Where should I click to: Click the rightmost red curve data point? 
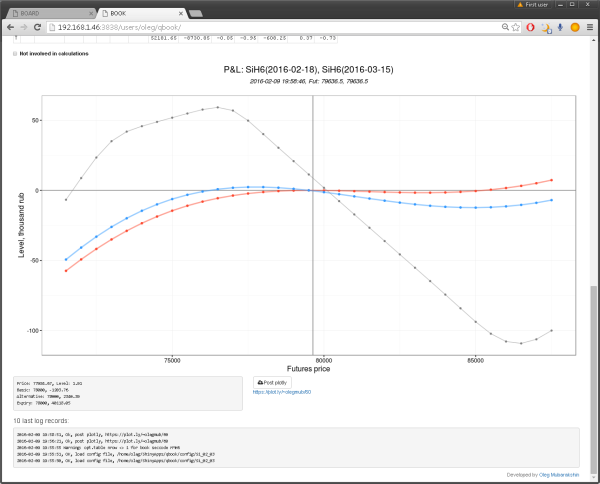tap(551, 180)
